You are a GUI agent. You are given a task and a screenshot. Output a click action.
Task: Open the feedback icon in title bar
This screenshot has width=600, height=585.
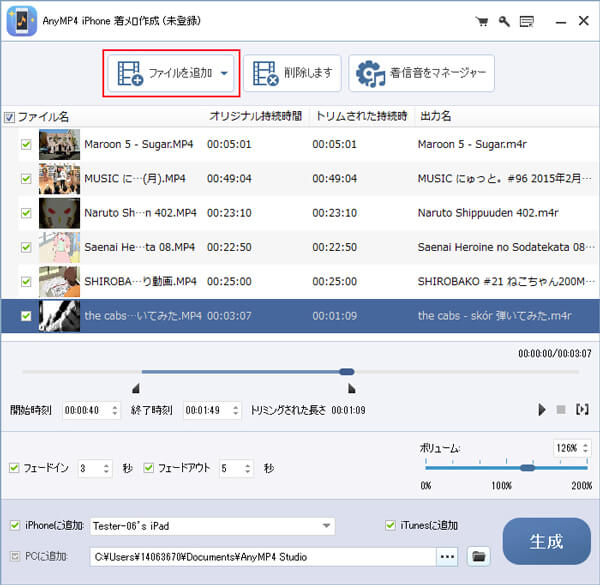pos(527,21)
